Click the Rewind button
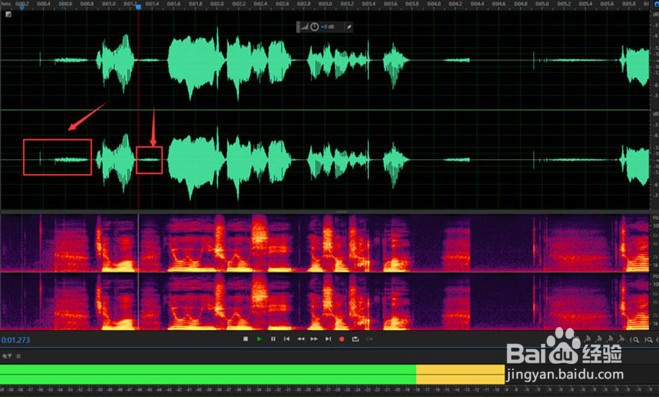Viewport: 659px width, 397px height. pyautogui.click(x=301, y=339)
